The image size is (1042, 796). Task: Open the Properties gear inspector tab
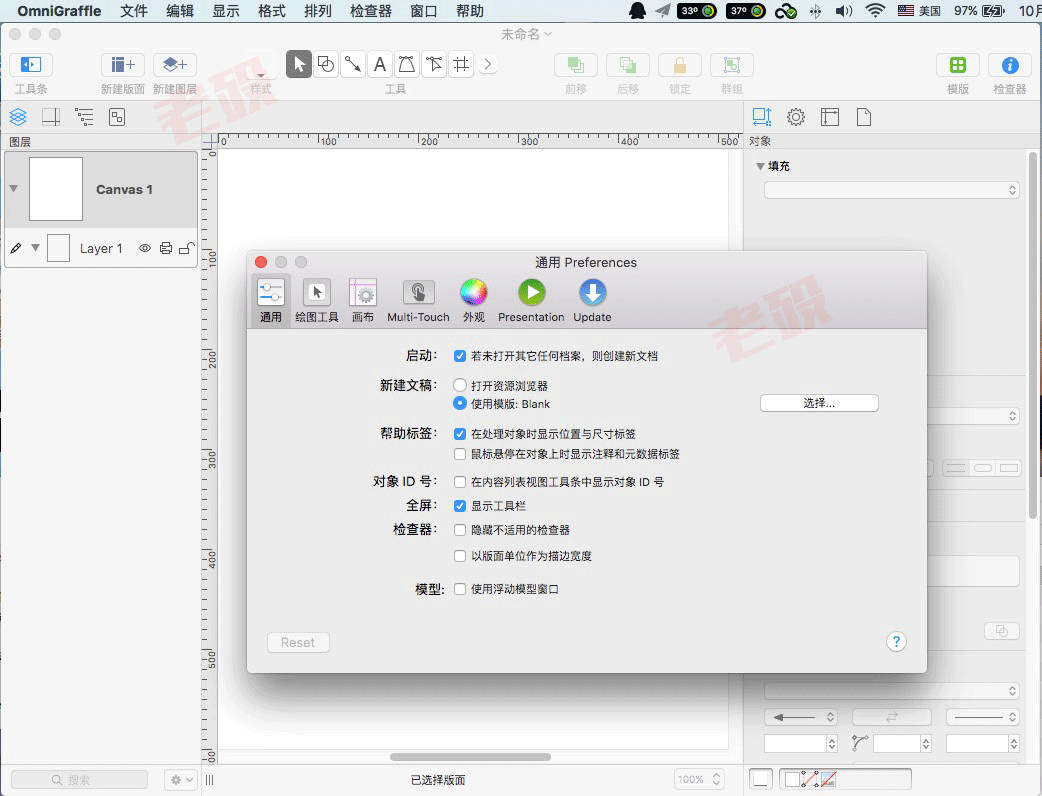(795, 117)
